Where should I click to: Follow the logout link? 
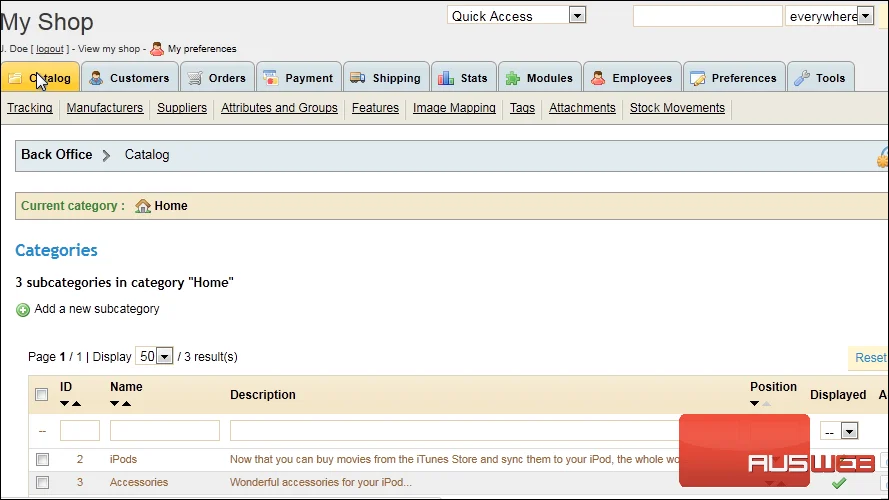tap(50, 49)
